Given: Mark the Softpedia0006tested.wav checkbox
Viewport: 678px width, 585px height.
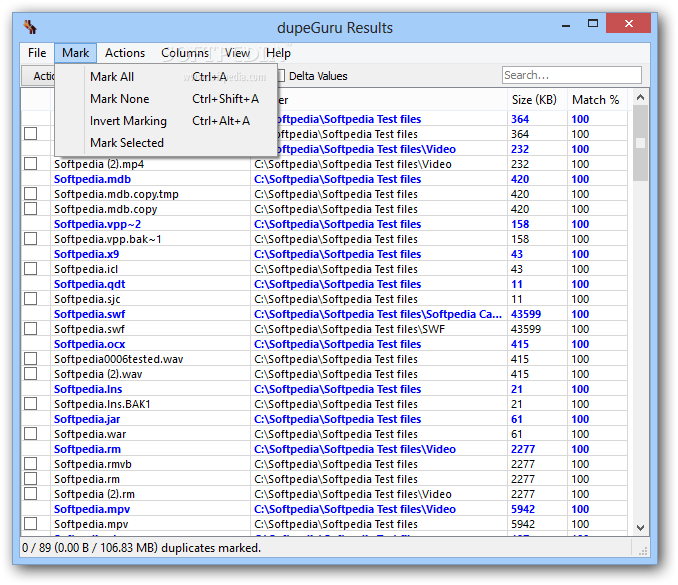Looking at the screenshot, I should click(30, 359).
